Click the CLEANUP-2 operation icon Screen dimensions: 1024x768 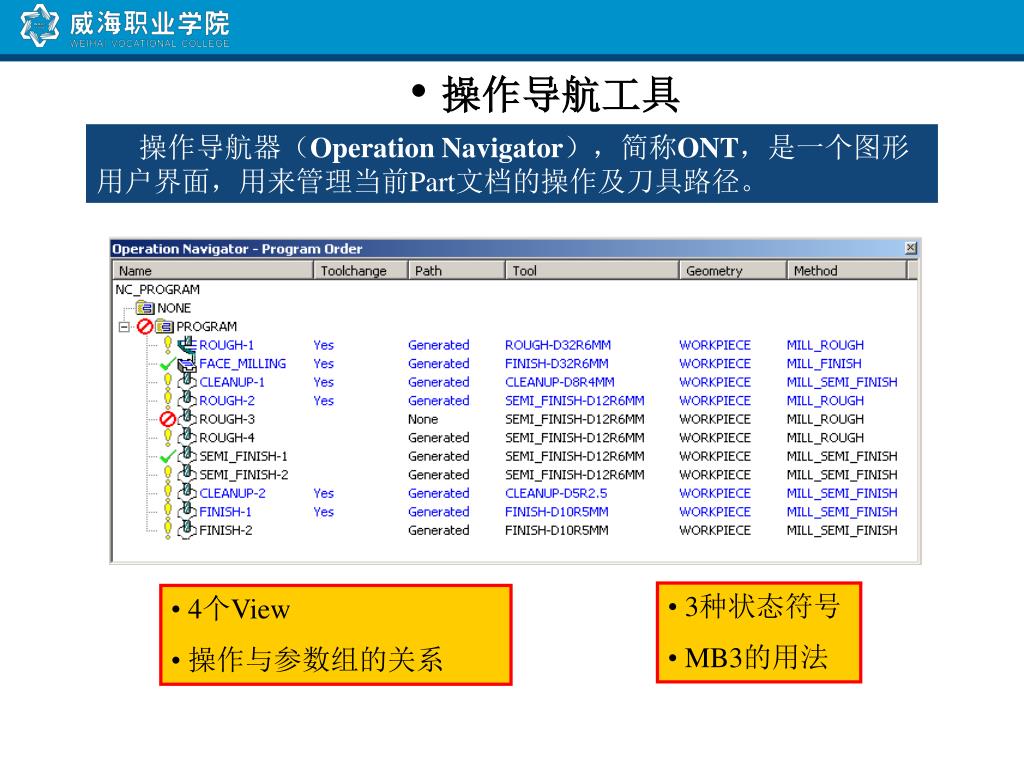click(187, 492)
